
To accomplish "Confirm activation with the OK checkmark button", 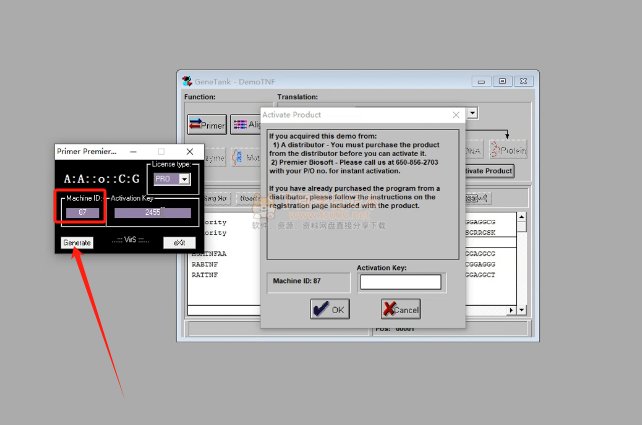I will coord(330,309).
